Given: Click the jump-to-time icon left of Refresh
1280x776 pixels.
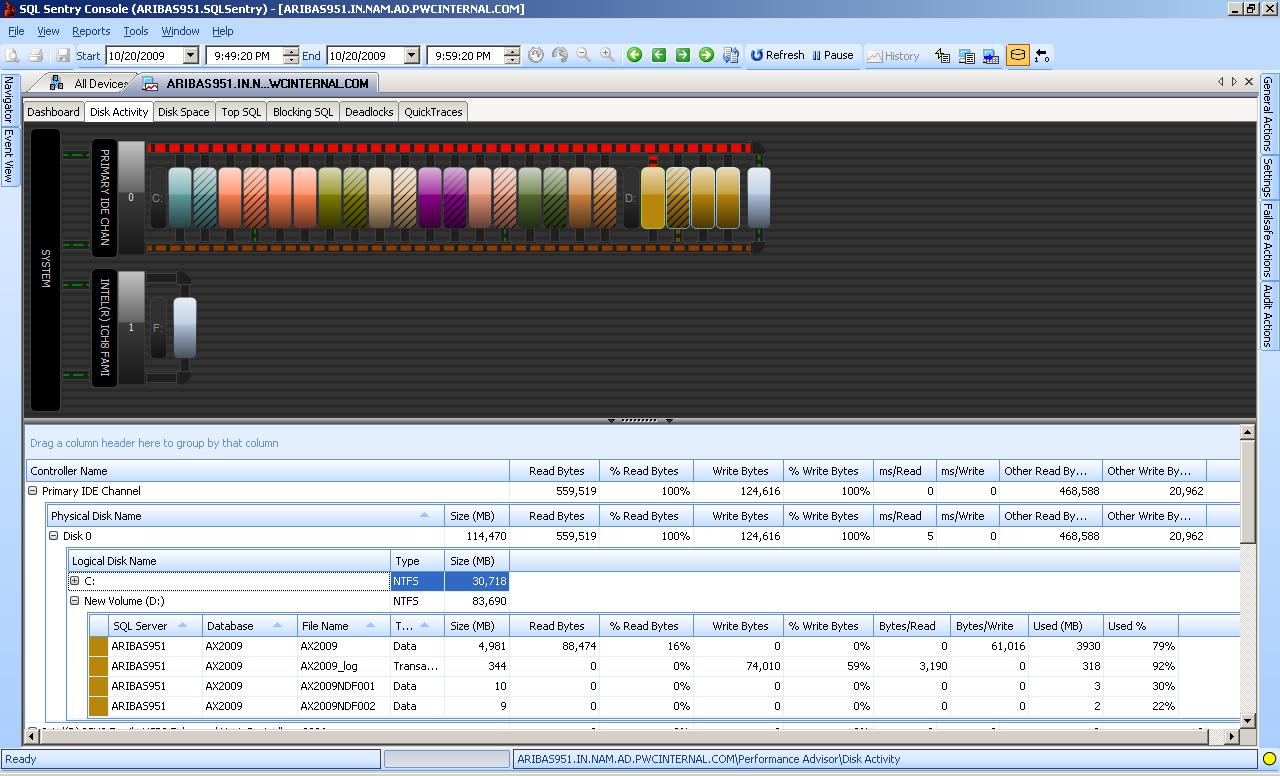Looking at the screenshot, I should (730, 55).
